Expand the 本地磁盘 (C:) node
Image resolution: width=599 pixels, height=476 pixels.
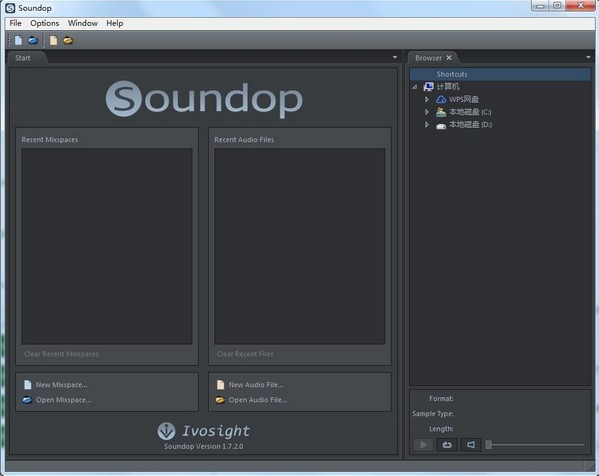pyautogui.click(x=427, y=112)
